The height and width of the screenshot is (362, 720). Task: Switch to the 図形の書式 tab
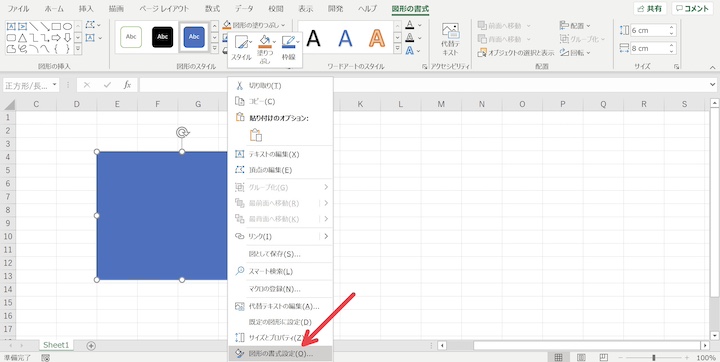click(410, 9)
